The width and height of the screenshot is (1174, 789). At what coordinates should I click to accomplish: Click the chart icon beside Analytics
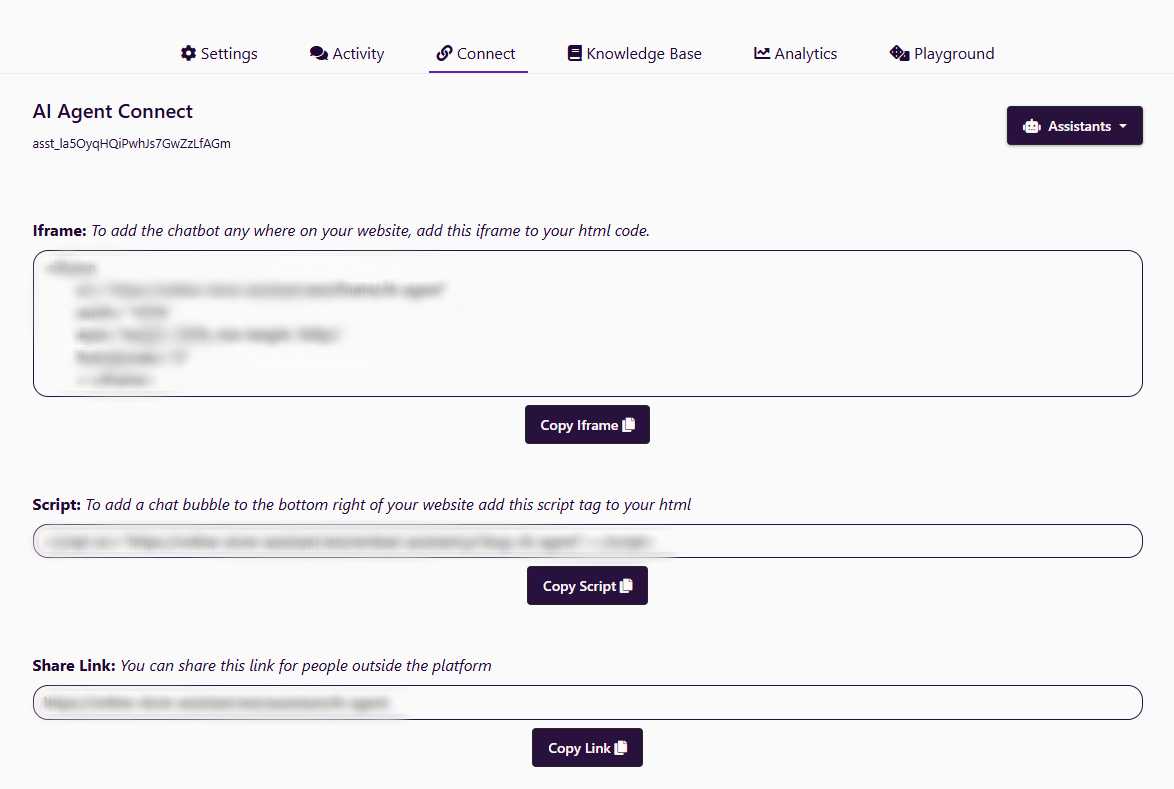[x=762, y=53]
